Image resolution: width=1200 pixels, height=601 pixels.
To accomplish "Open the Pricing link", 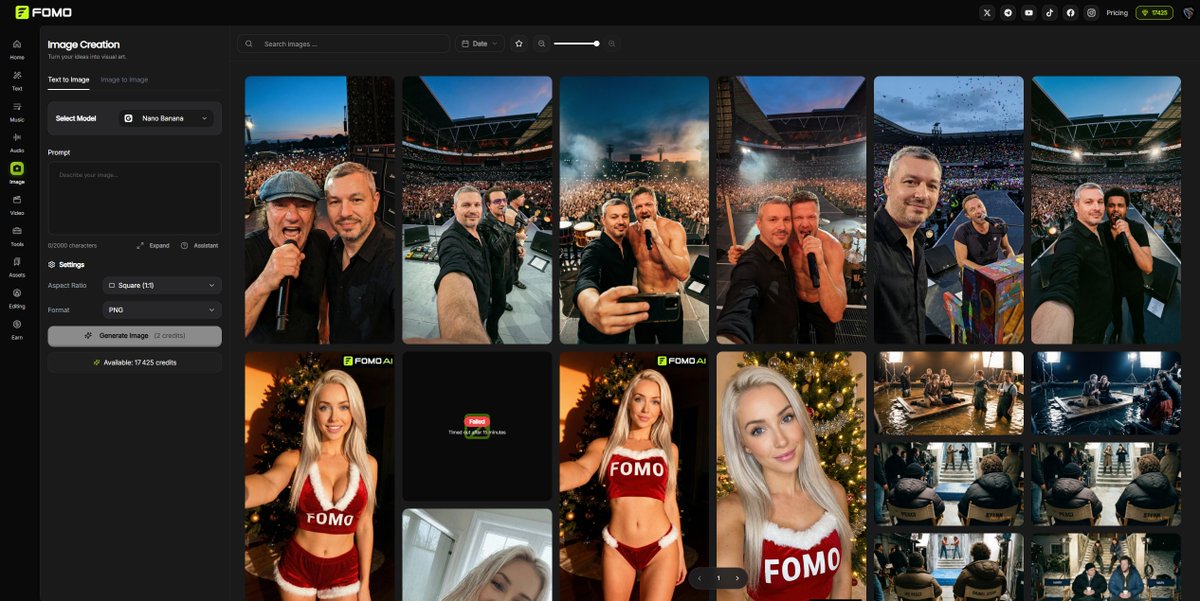I will coord(1117,13).
